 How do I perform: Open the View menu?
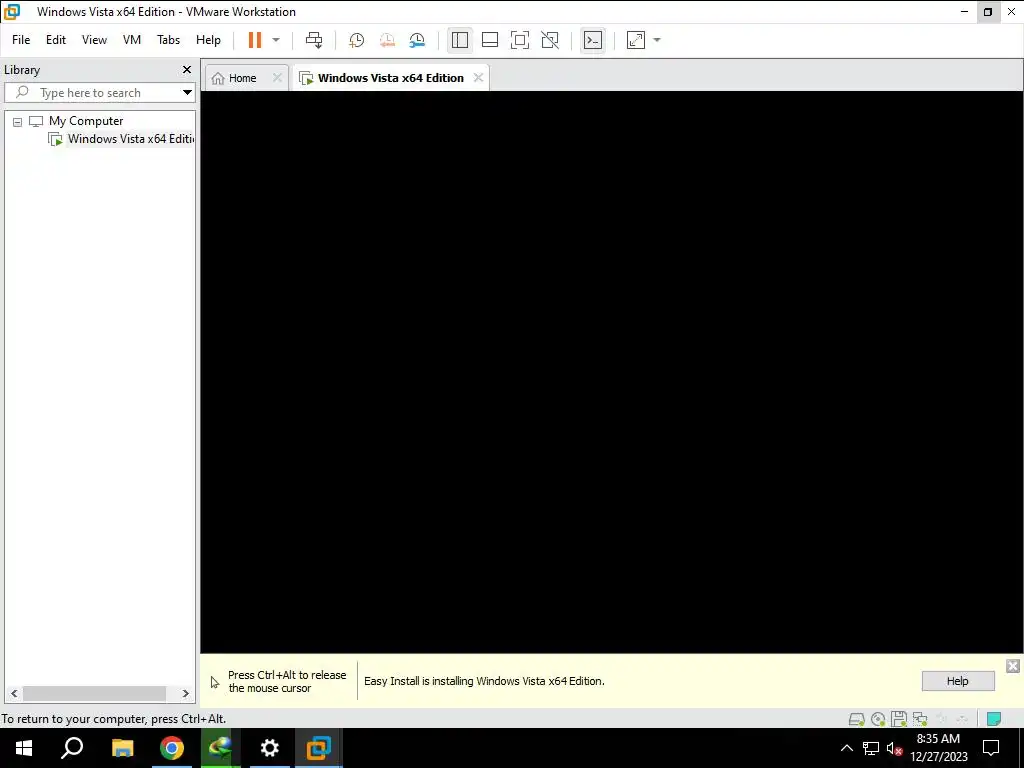(x=94, y=40)
